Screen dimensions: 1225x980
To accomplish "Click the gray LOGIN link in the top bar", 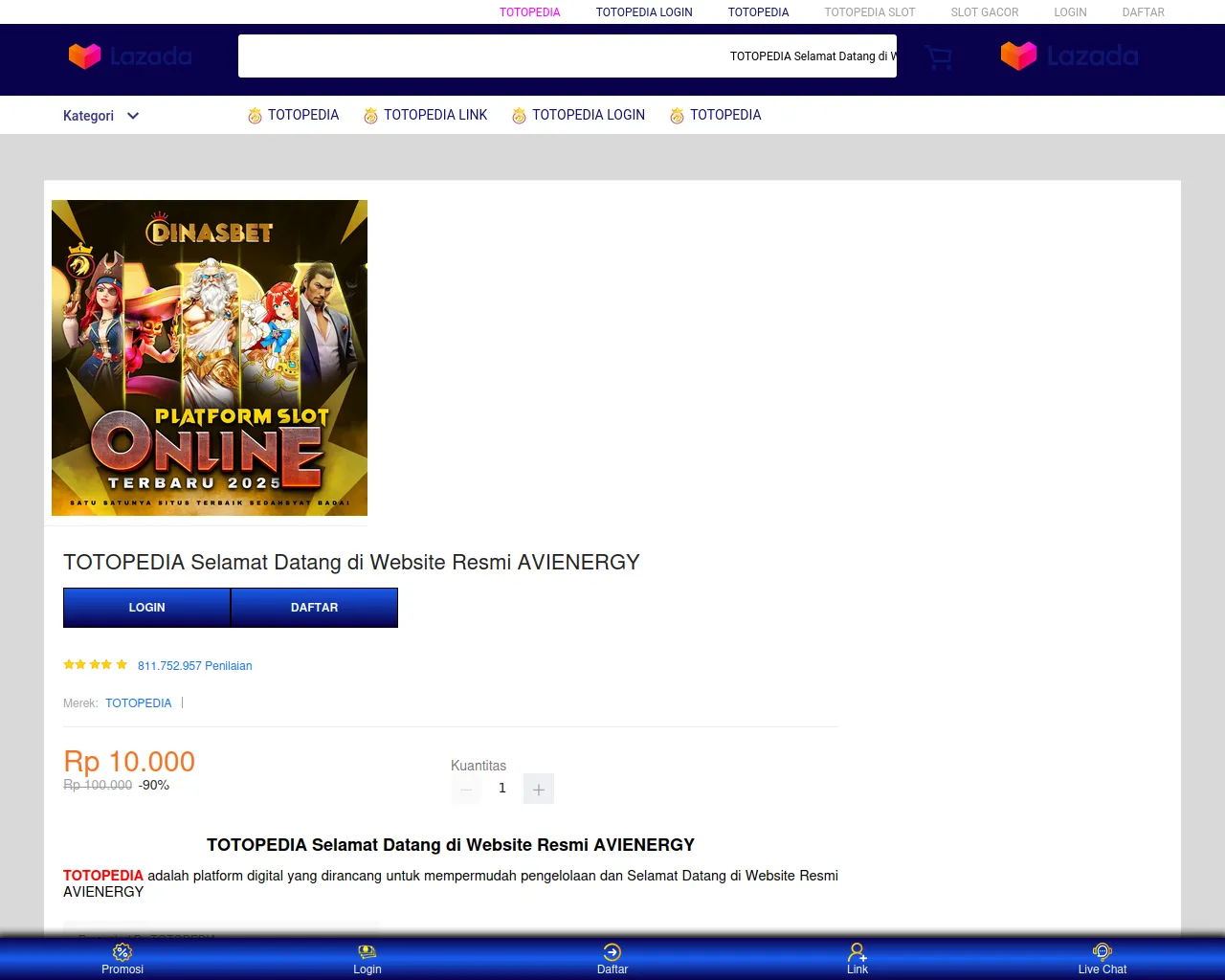I will [1070, 12].
